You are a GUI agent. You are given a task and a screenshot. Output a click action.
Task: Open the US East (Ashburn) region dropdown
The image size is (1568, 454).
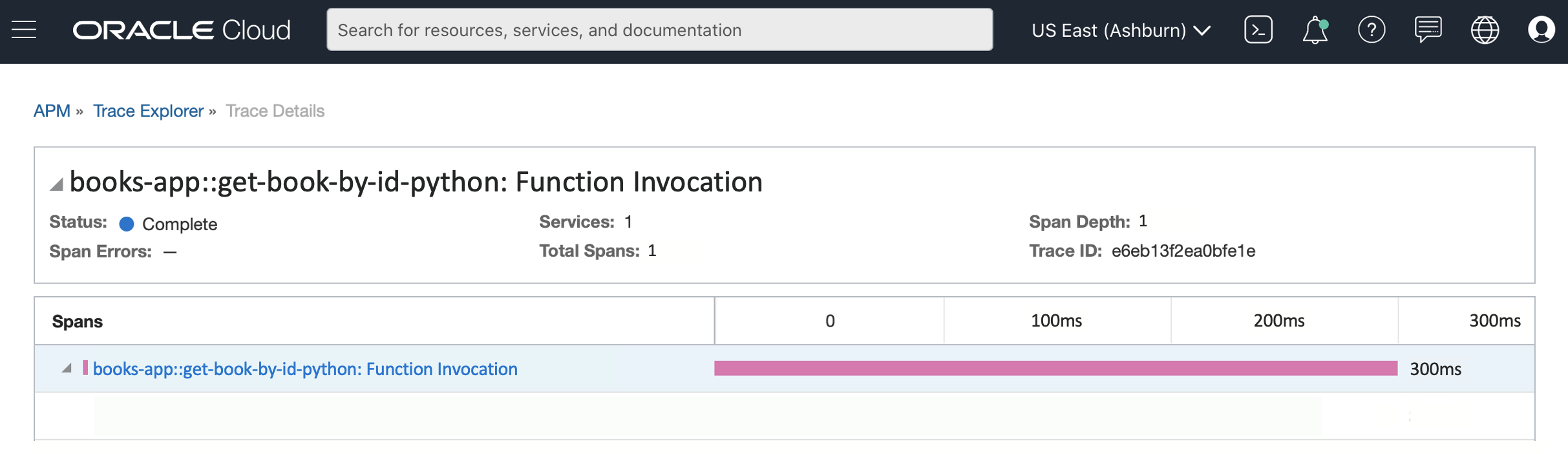(x=1121, y=30)
